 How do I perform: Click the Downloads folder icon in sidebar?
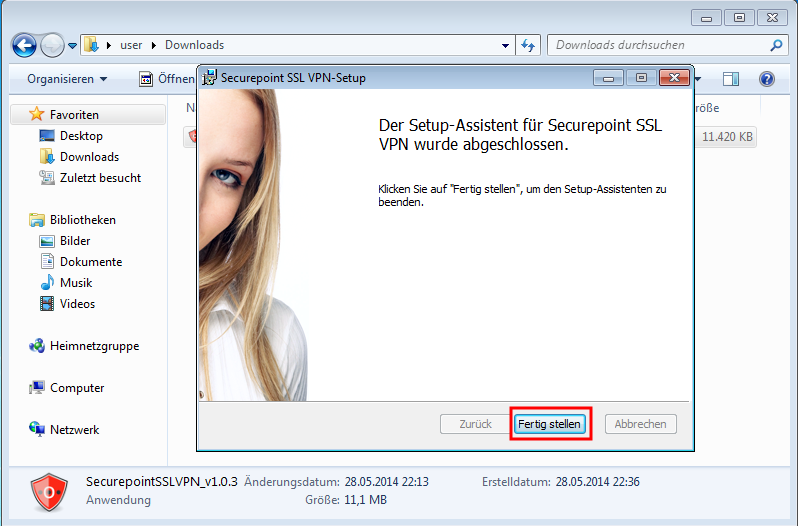click(47, 157)
